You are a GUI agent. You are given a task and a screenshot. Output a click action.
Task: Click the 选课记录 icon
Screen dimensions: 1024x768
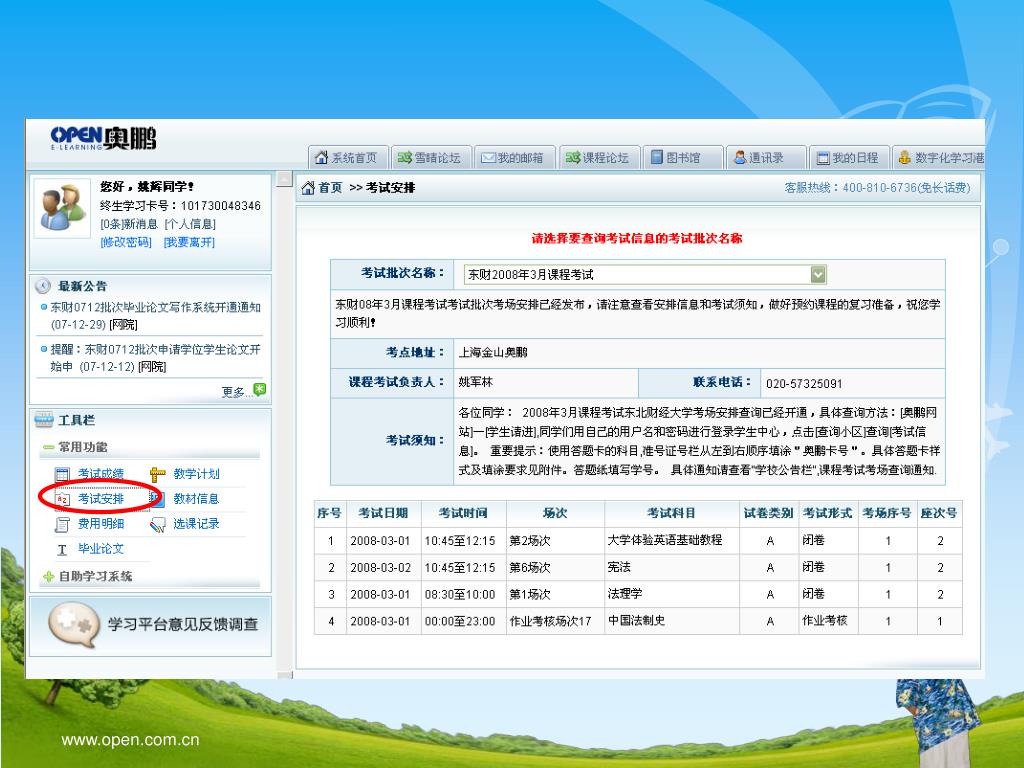tap(157, 524)
